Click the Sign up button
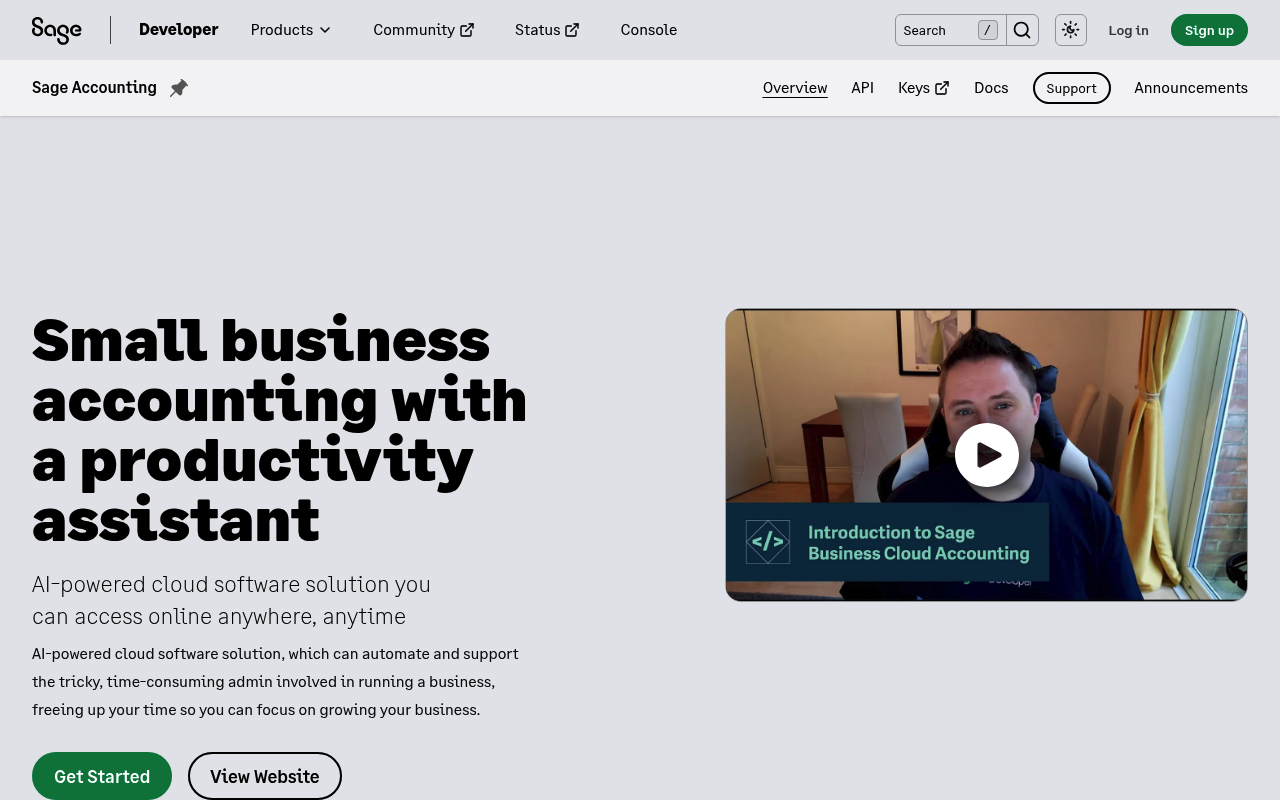Viewport: 1280px width, 800px height. 1209,30
